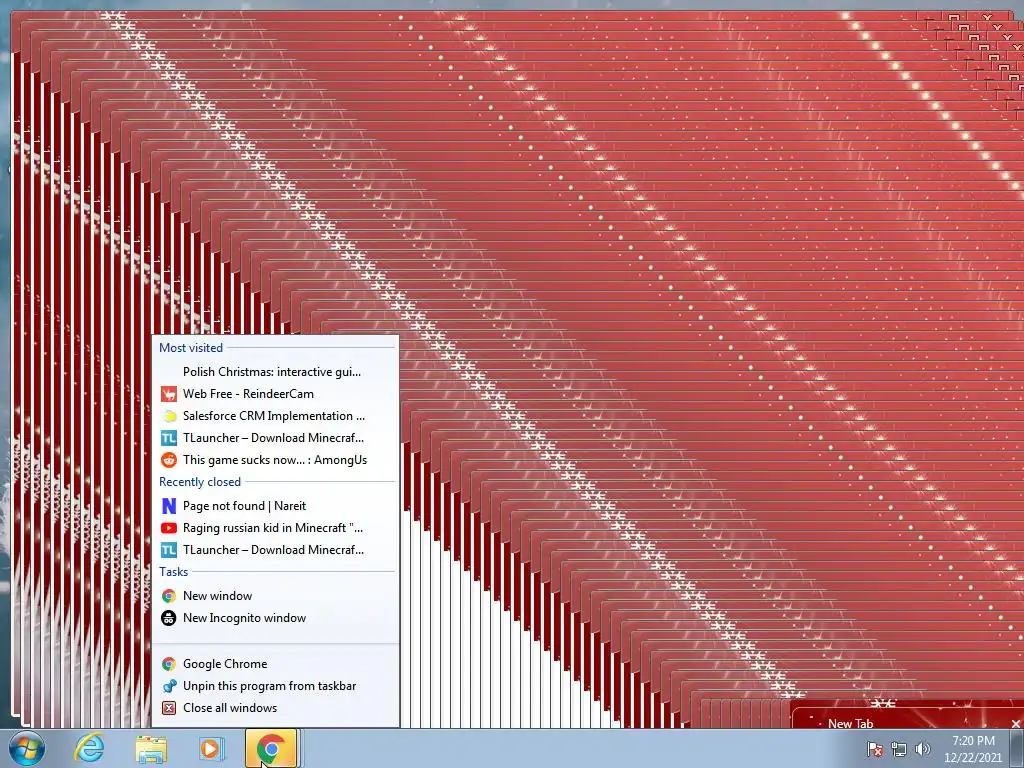Open Polish Christmas interactive guide entry
Image resolution: width=1024 pixels, height=768 pixels.
pos(275,372)
